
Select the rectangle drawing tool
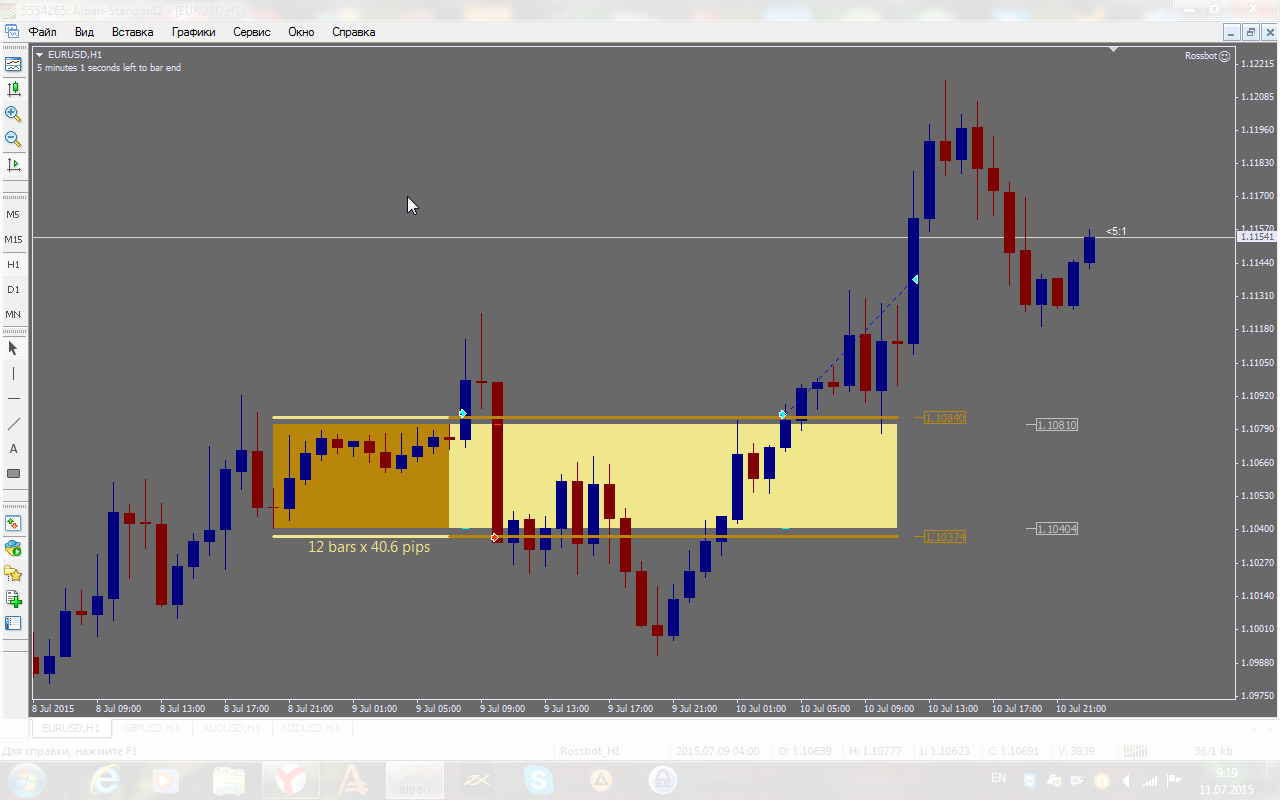(x=13, y=474)
